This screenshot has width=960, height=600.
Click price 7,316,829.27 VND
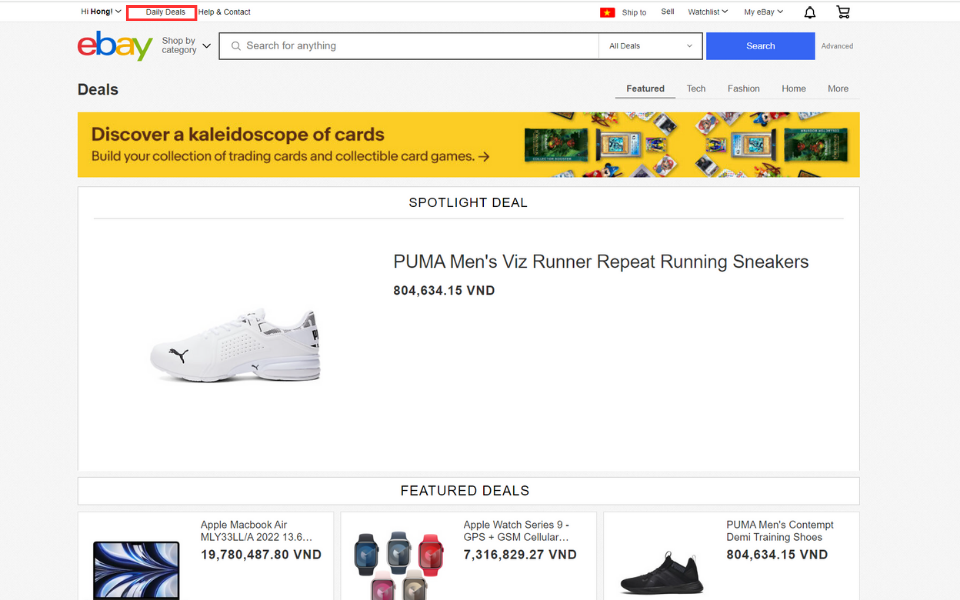click(520, 555)
